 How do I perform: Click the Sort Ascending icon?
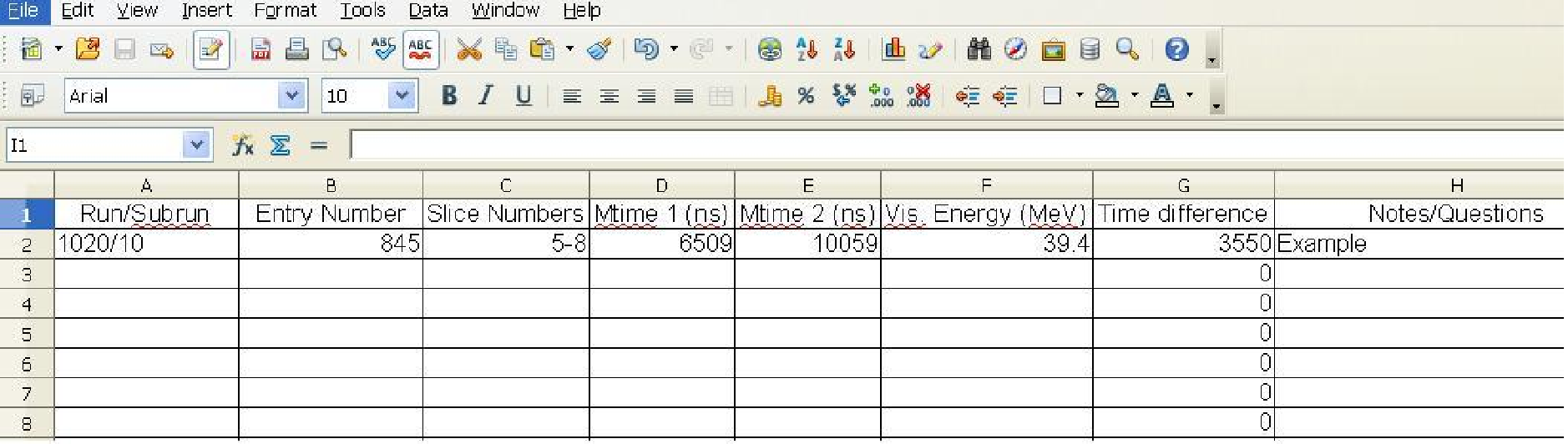pos(806,50)
